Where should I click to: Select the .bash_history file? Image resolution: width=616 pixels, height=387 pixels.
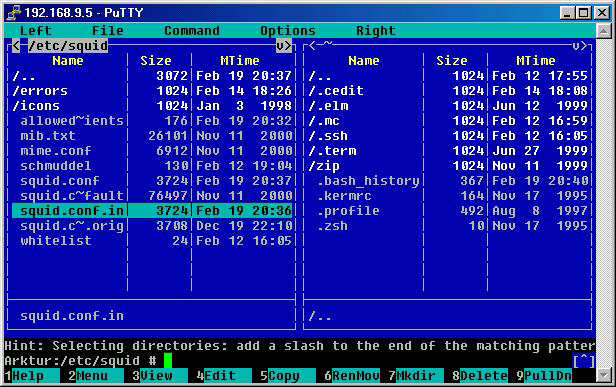tap(448, 180)
